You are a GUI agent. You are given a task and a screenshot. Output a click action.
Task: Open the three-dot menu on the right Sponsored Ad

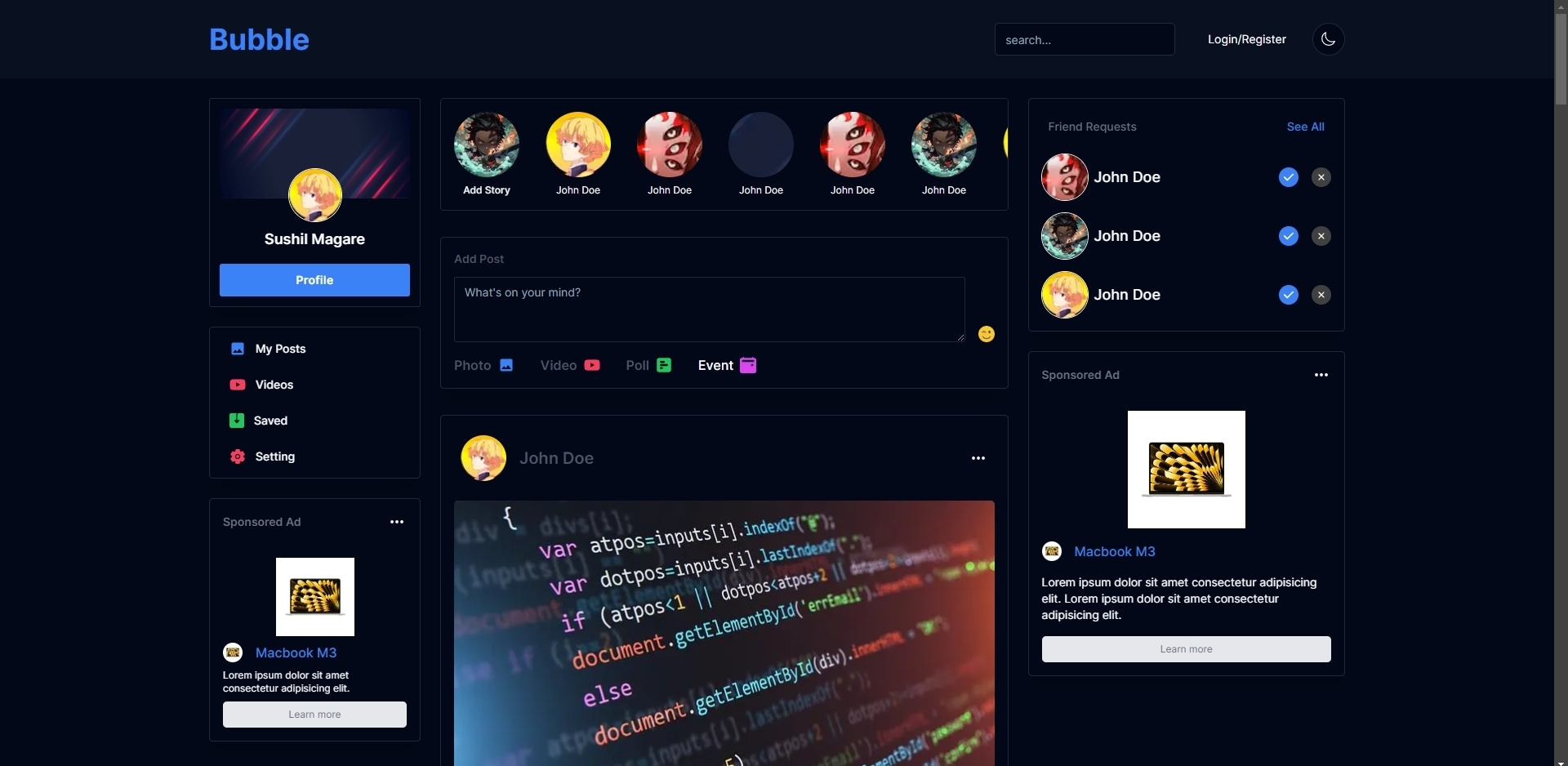click(1321, 375)
